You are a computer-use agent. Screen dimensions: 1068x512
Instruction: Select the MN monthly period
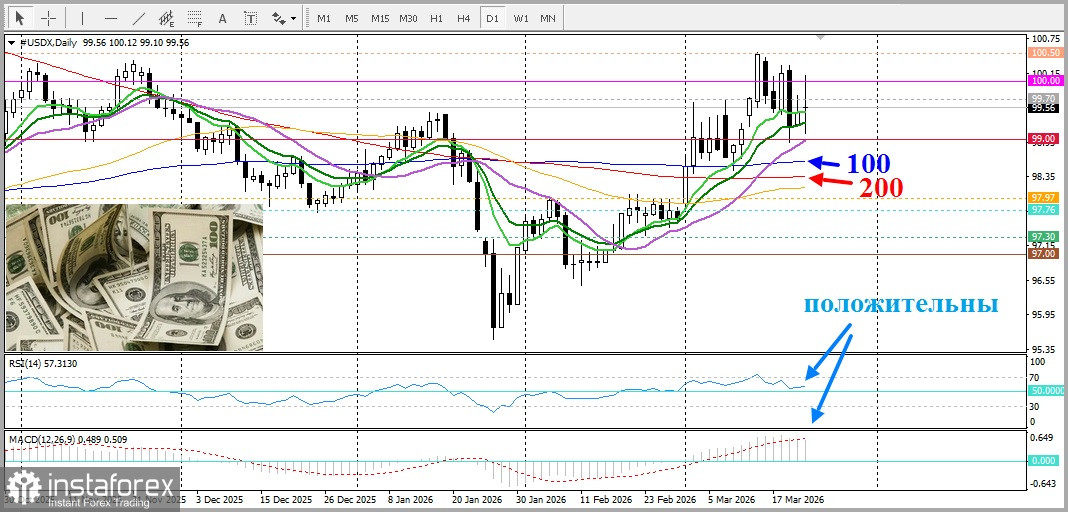[x=548, y=18]
